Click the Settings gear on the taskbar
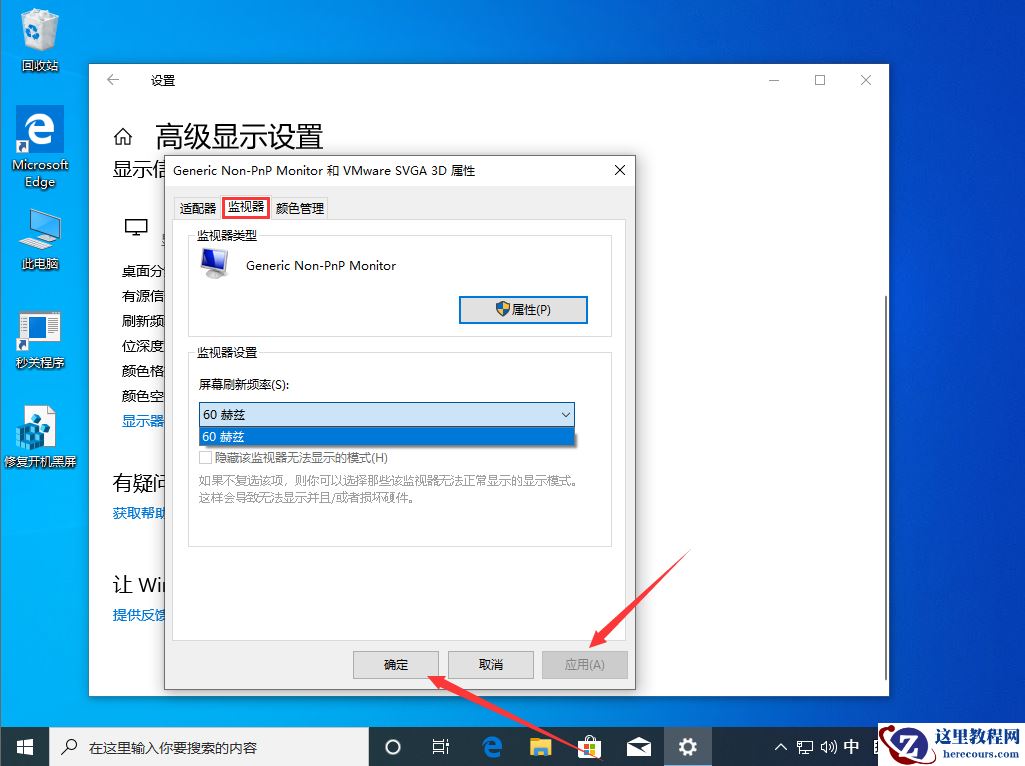The width and height of the screenshot is (1025, 766). pyautogui.click(x=688, y=746)
